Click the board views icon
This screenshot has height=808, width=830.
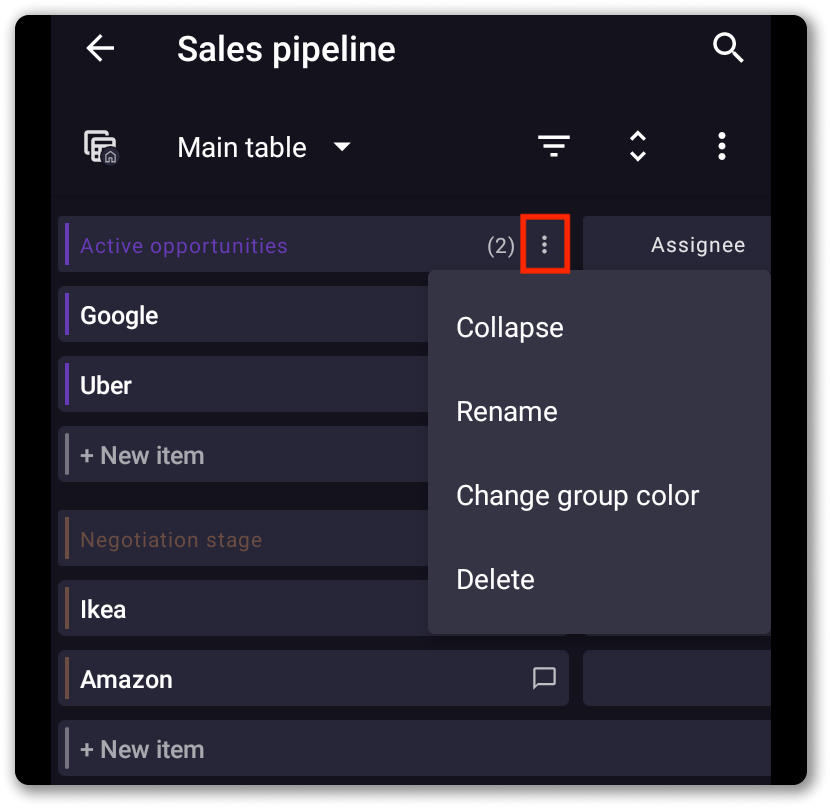tap(100, 147)
